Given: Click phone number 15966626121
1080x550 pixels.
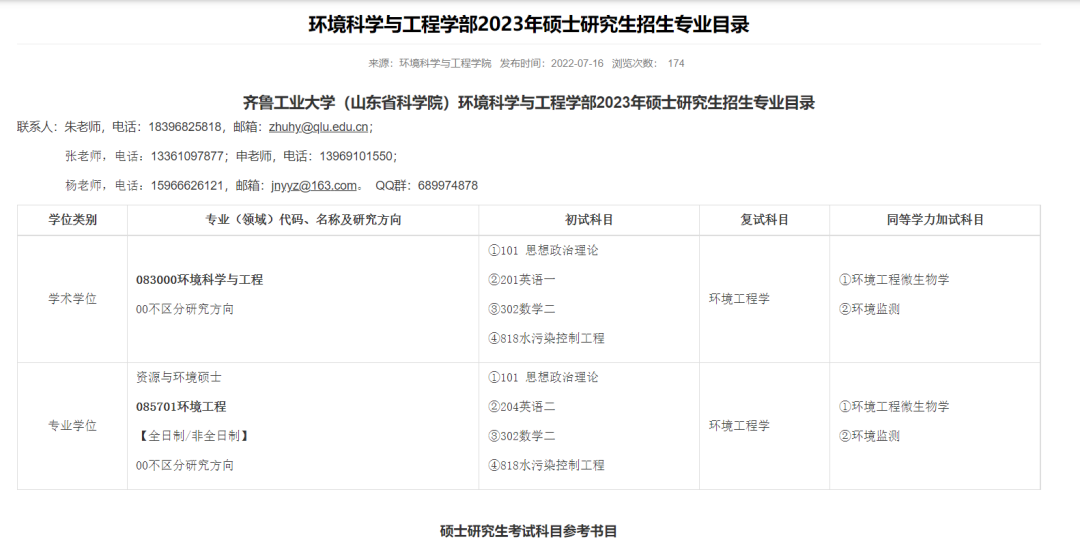Looking at the screenshot, I should click(x=187, y=185).
